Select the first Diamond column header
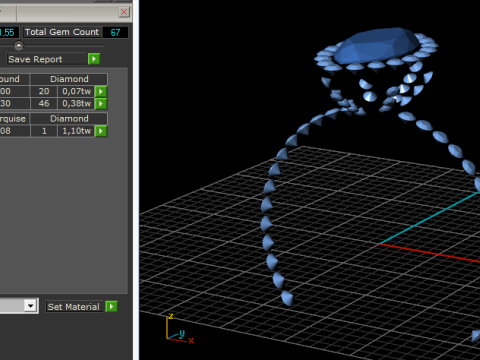The width and height of the screenshot is (480, 360). tap(69, 79)
